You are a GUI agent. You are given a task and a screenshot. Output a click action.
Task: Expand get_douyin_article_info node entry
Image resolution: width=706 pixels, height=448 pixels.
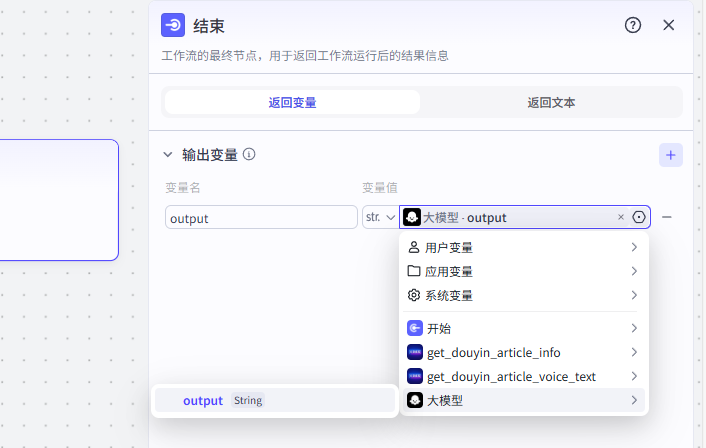(x=524, y=352)
